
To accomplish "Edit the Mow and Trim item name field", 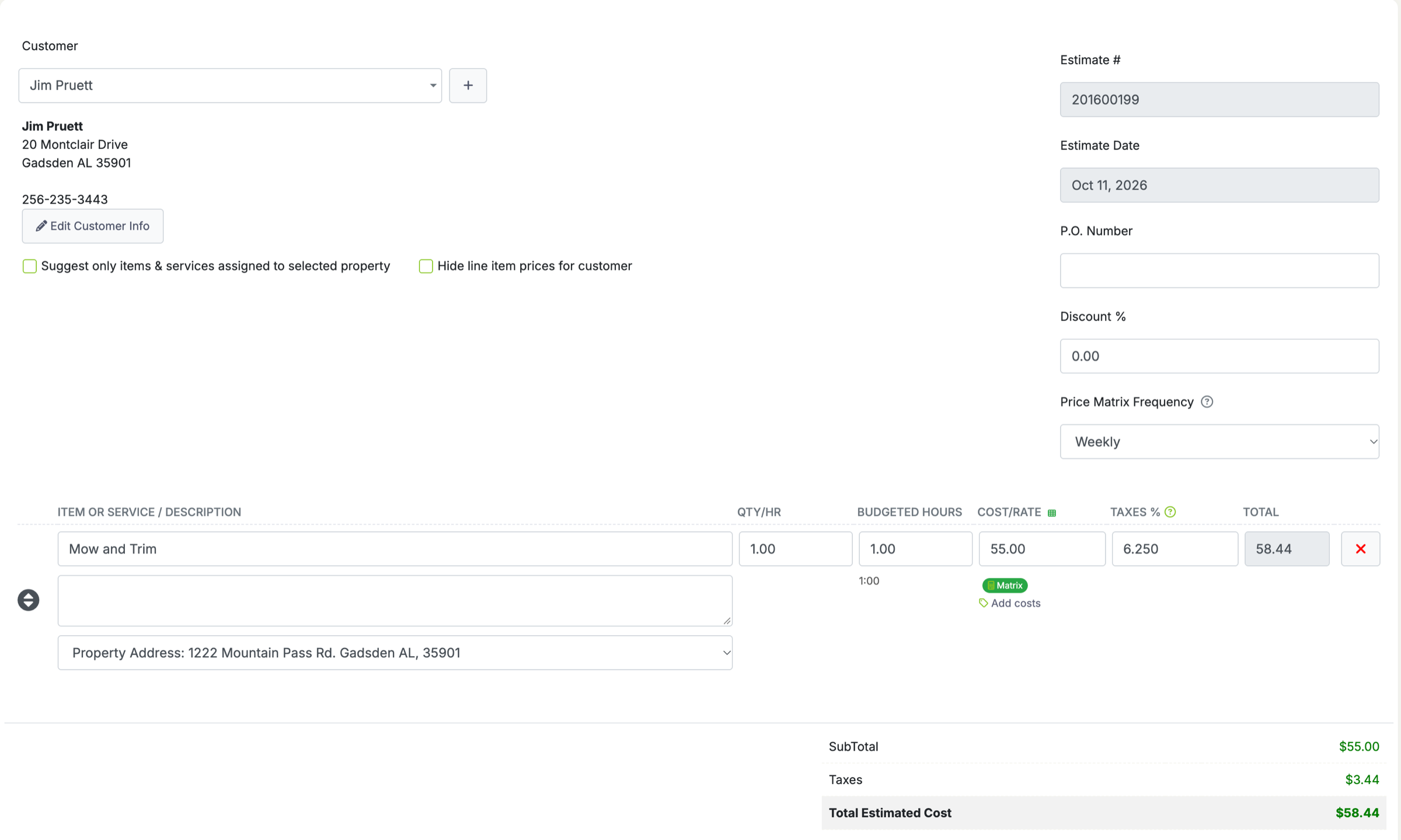I will click(395, 549).
